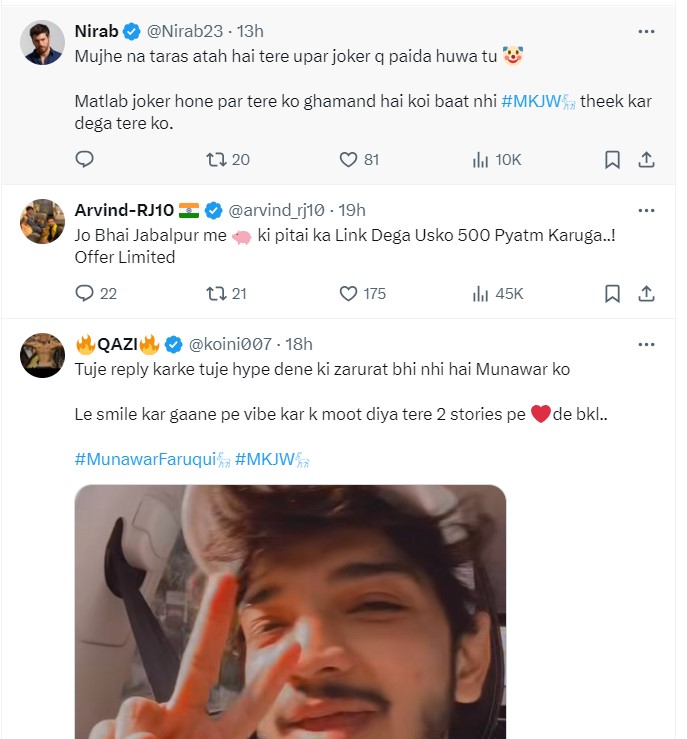The height and width of the screenshot is (739, 687).
Task: Bookmark Arvind-RJ10's tweet
Action: [x=612, y=293]
